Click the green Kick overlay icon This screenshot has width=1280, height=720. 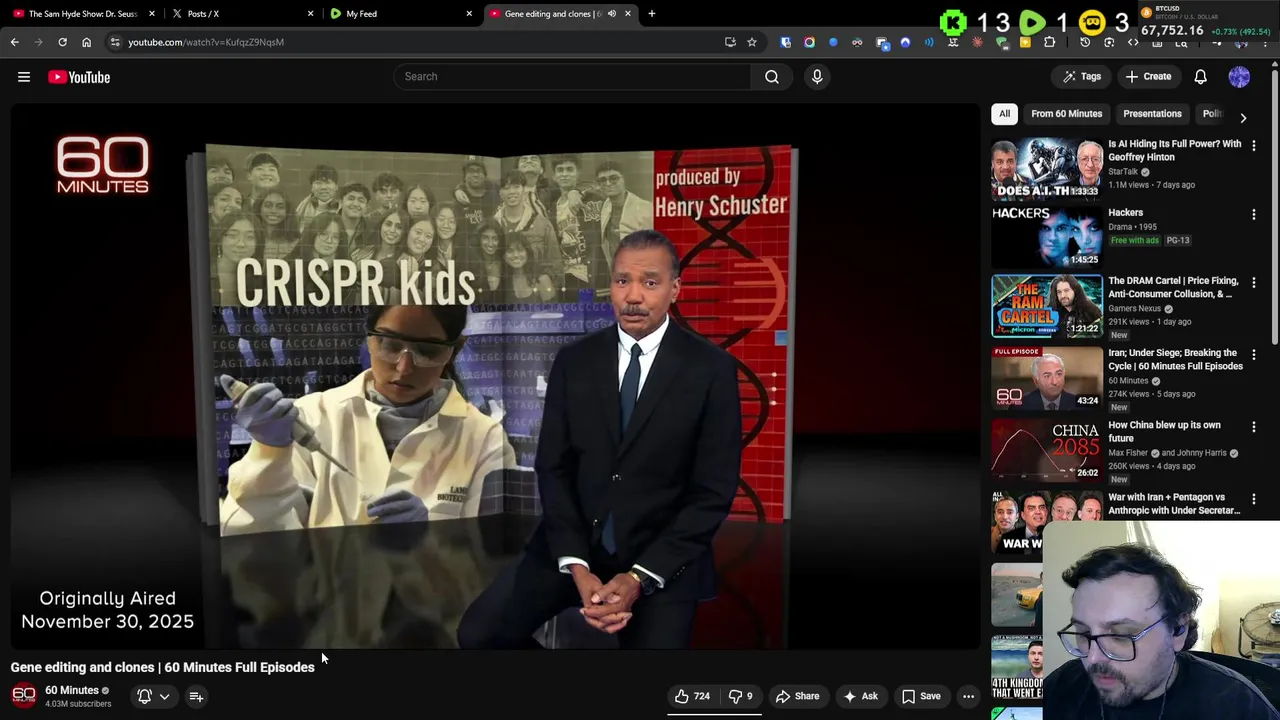(x=953, y=22)
